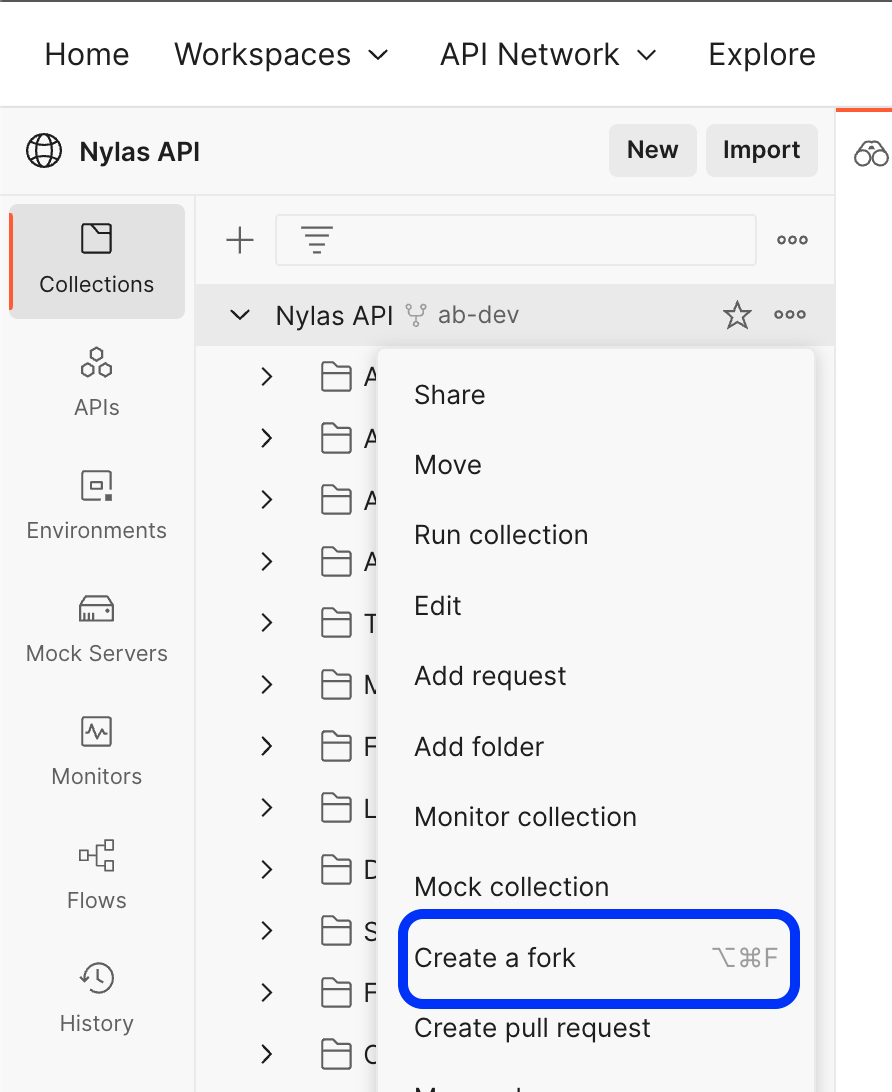
Task: Open the collection's three-dot options menu
Action: tap(789, 314)
